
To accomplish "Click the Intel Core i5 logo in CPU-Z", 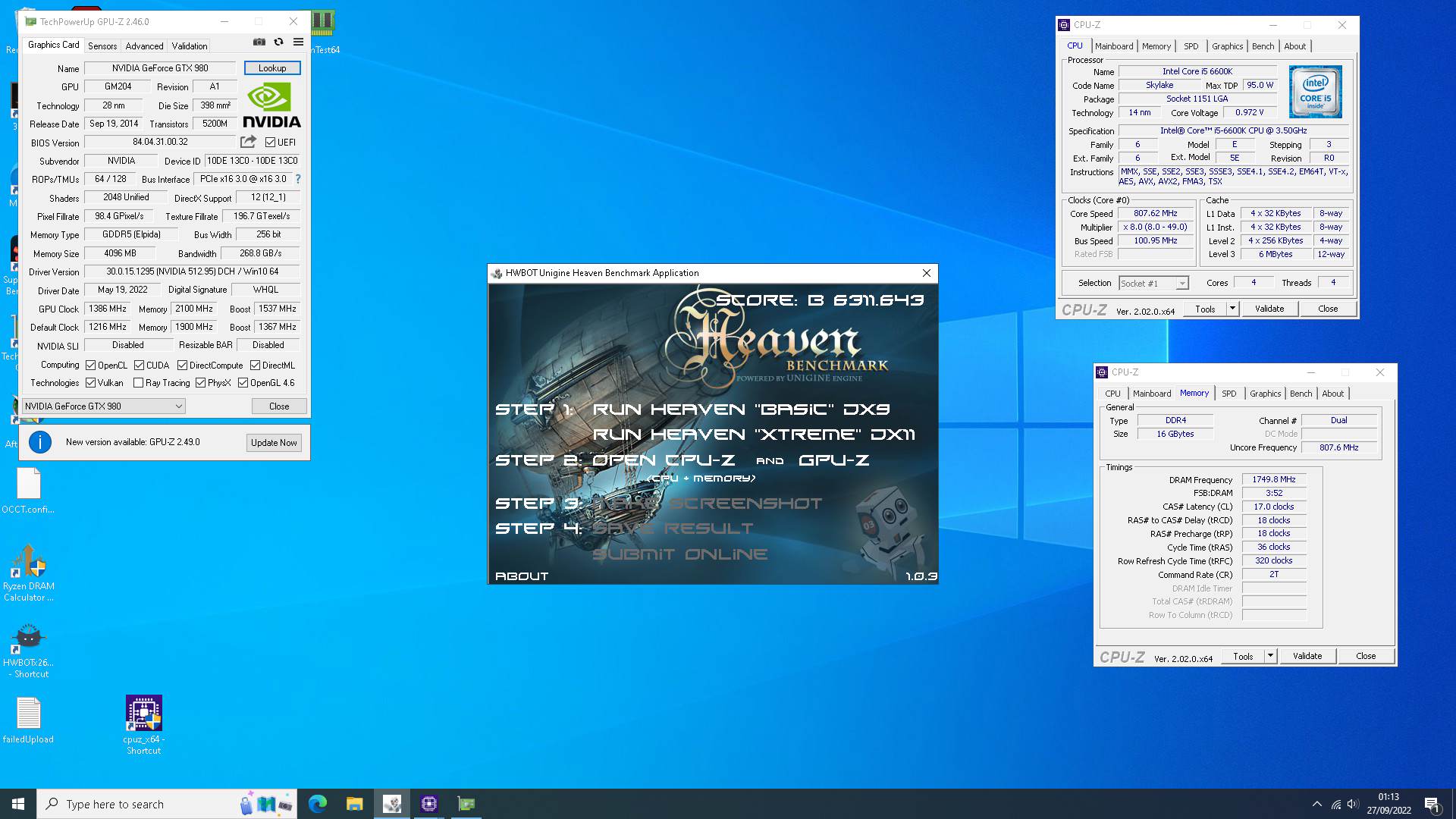I will click(x=1316, y=92).
